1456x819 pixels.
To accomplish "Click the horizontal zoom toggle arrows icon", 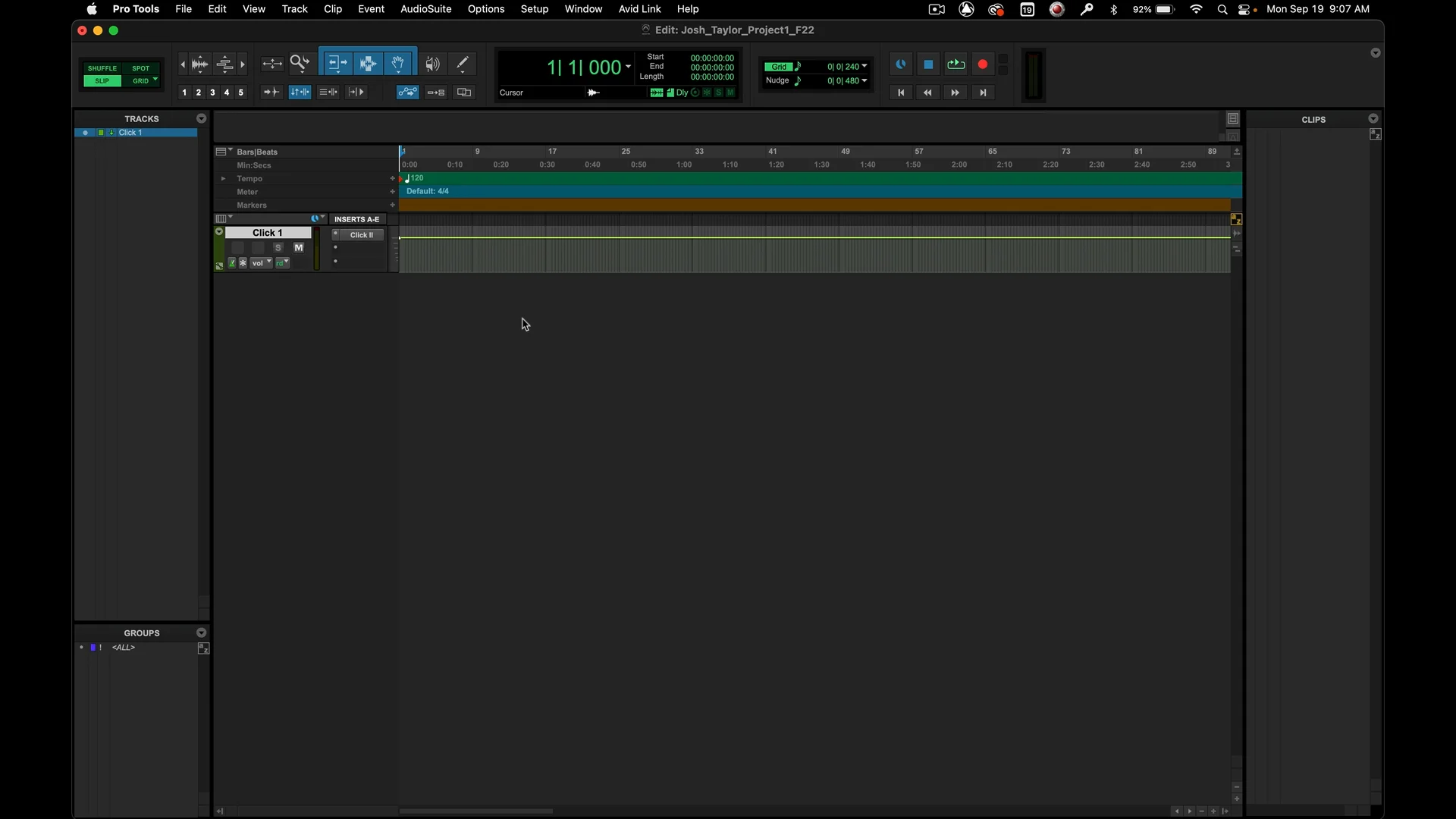I will pyautogui.click(x=272, y=64).
